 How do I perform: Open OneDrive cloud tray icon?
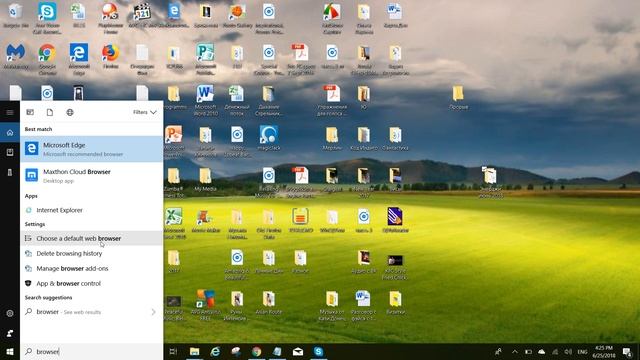(542, 351)
